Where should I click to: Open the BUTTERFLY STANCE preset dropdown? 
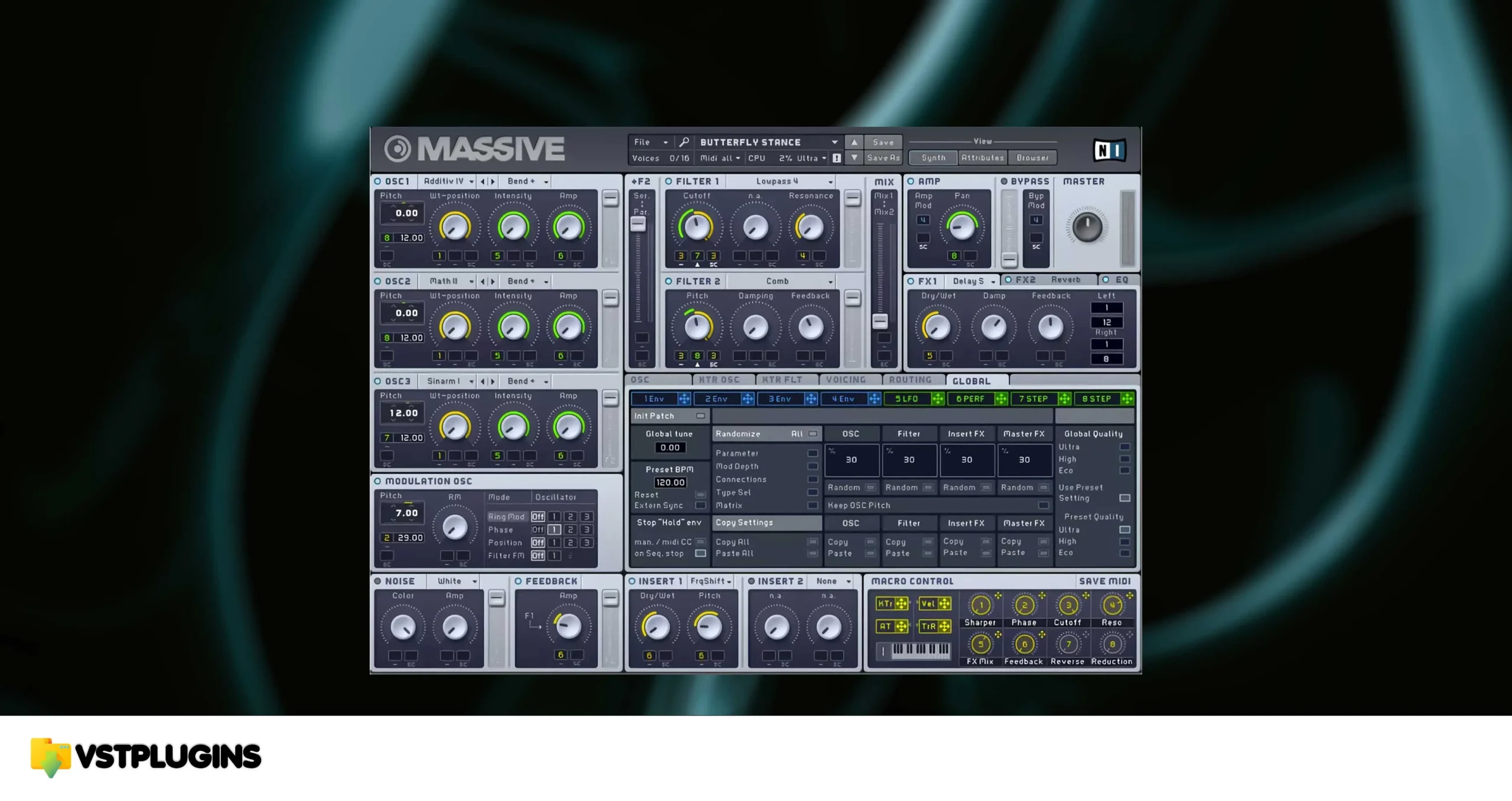pos(768,142)
